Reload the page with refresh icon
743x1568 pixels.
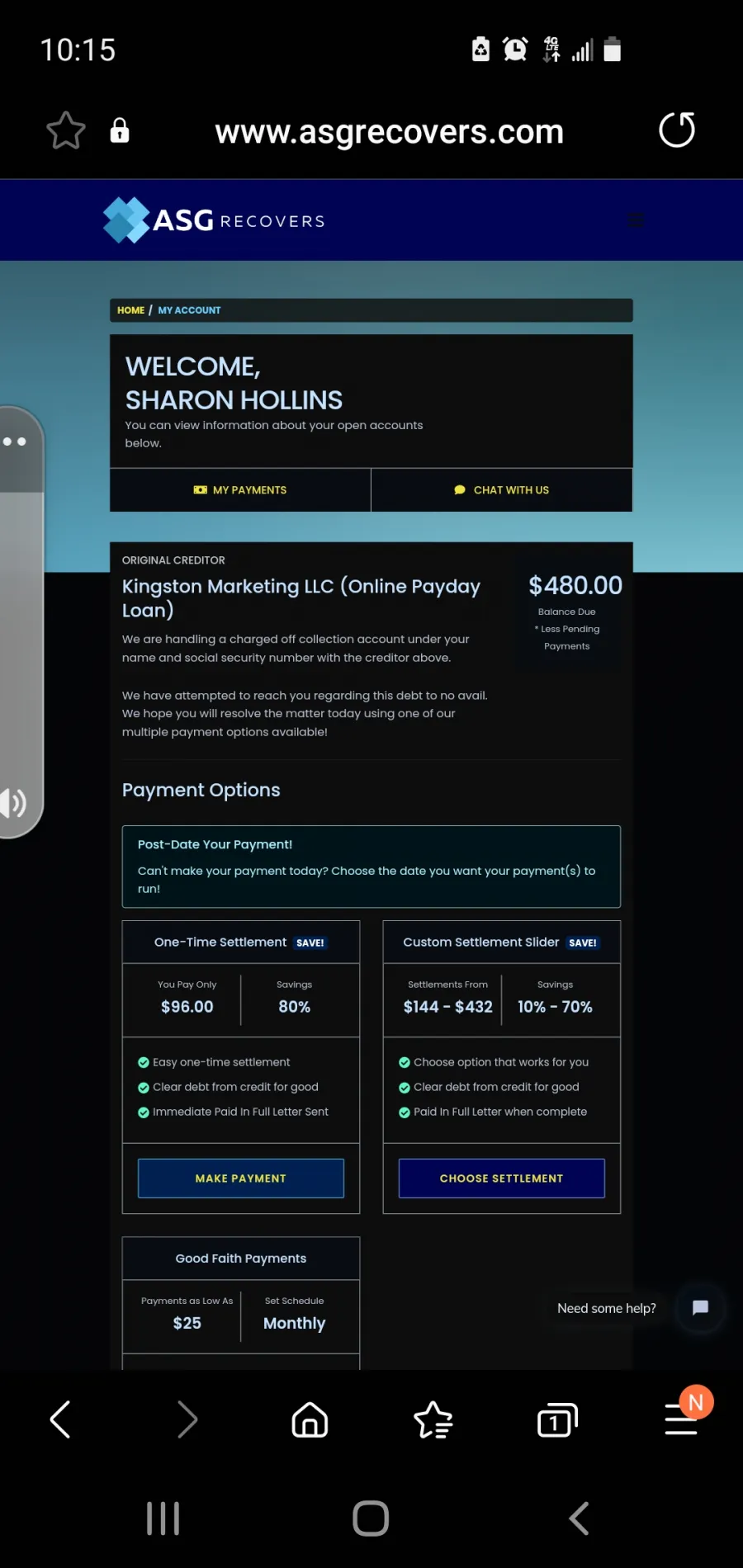pyautogui.click(x=677, y=130)
